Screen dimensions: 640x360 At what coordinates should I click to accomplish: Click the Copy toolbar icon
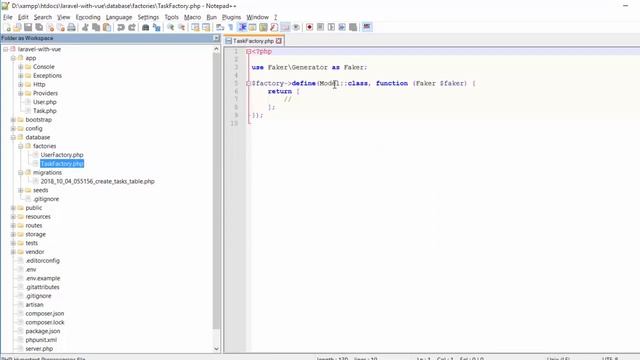(96, 27)
